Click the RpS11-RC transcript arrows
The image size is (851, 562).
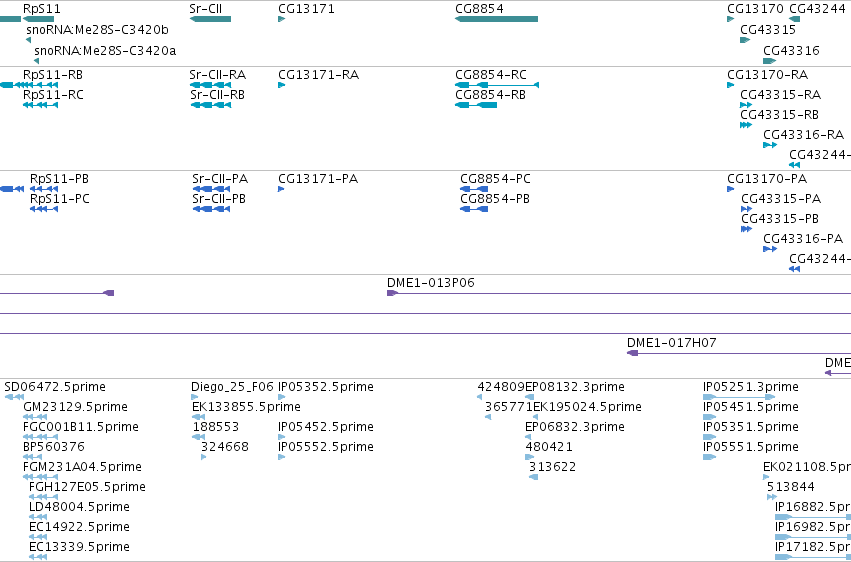click(x=40, y=105)
